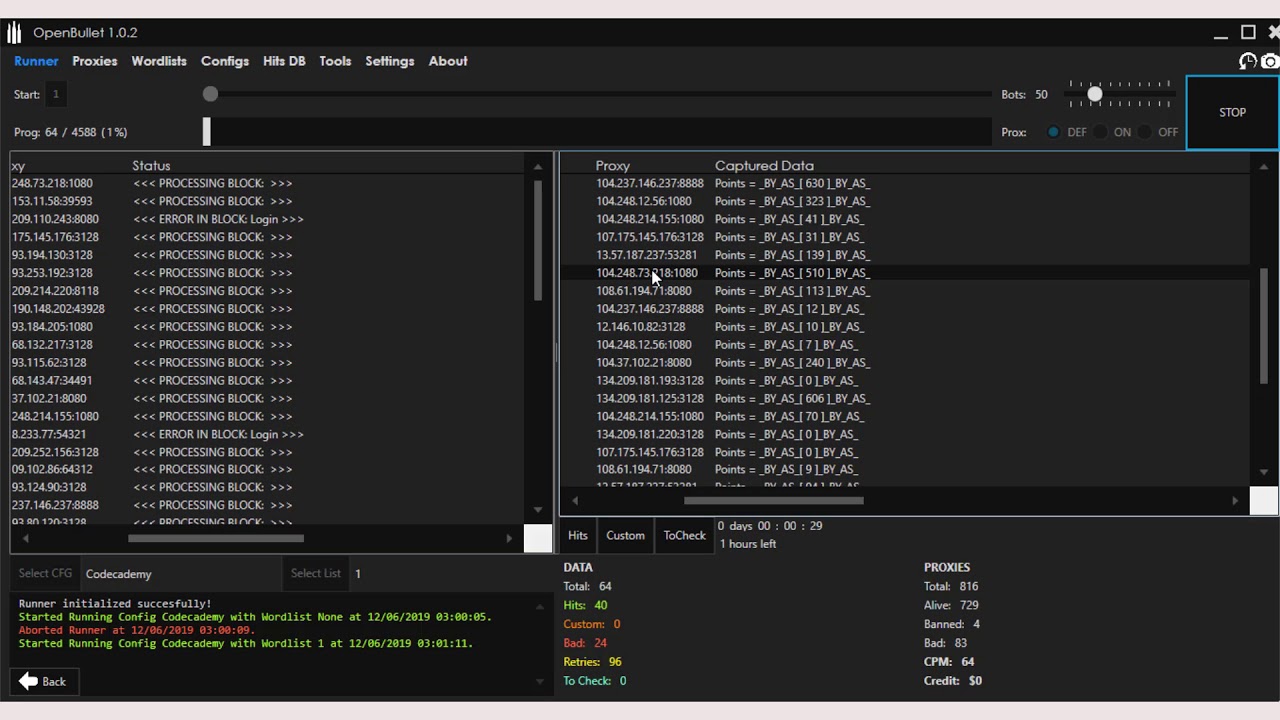Switch to the Custom tab
Image resolution: width=1280 pixels, height=720 pixels.
tap(625, 535)
